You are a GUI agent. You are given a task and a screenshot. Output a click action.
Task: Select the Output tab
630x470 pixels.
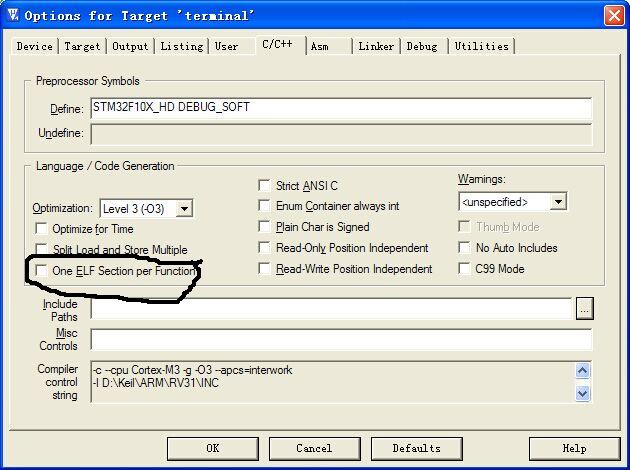tap(130, 47)
